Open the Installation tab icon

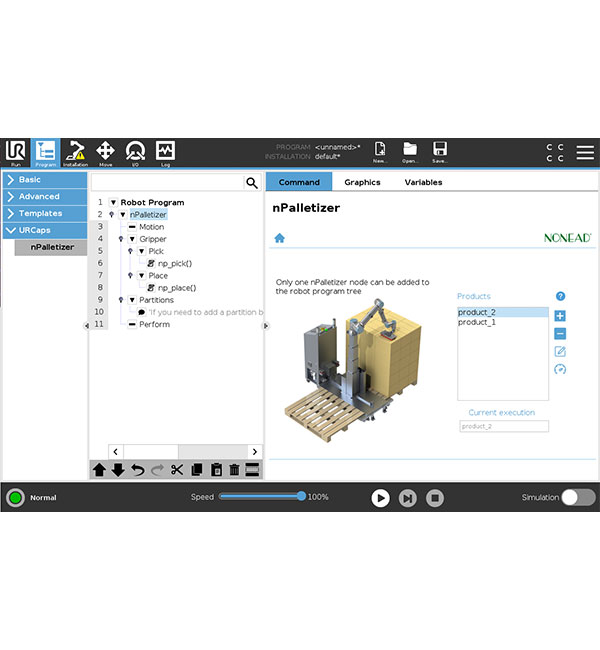pyautogui.click(x=75, y=151)
